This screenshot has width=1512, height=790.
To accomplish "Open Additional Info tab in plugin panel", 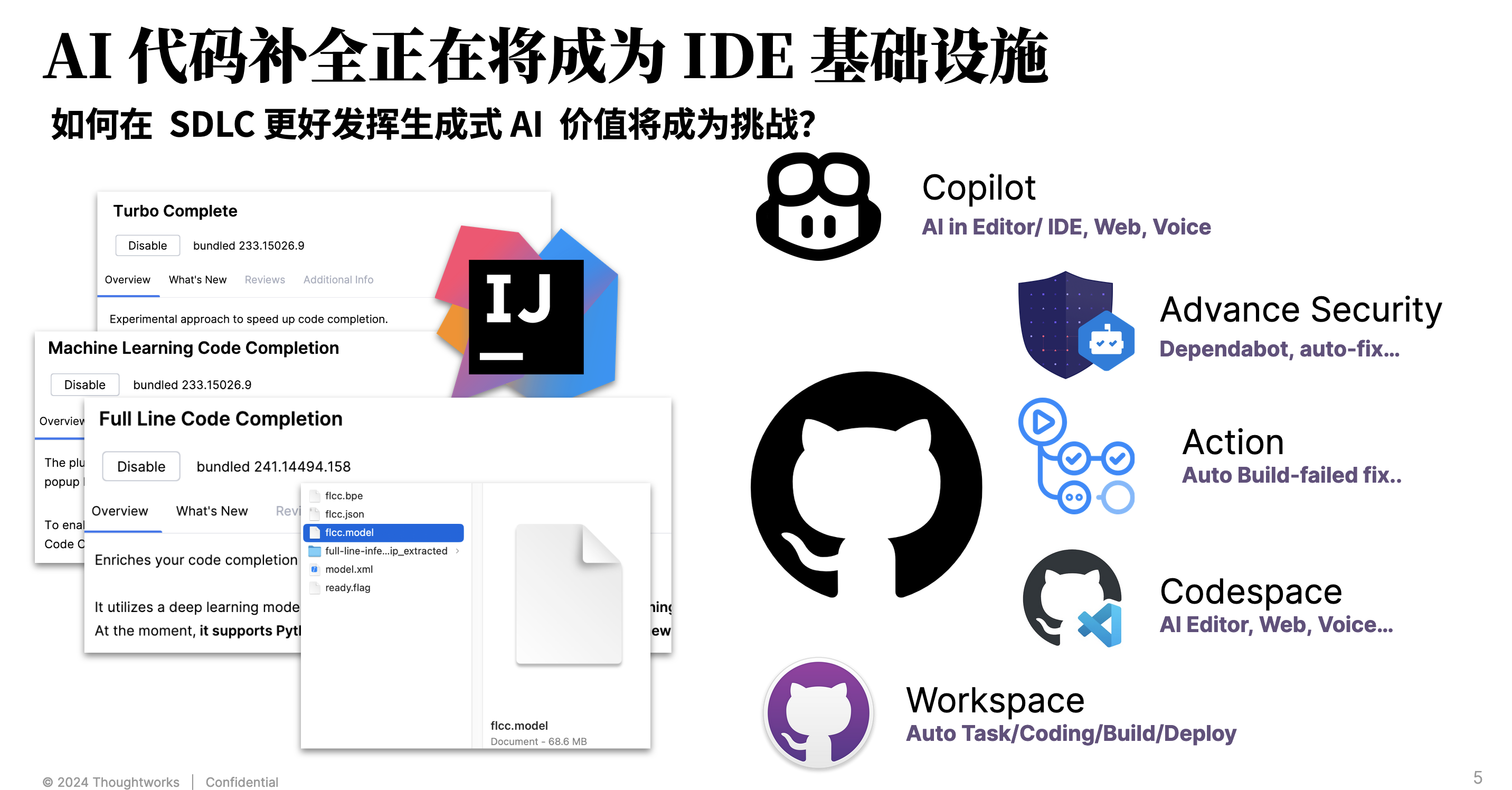I will pyautogui.click(x=341, y=279).
